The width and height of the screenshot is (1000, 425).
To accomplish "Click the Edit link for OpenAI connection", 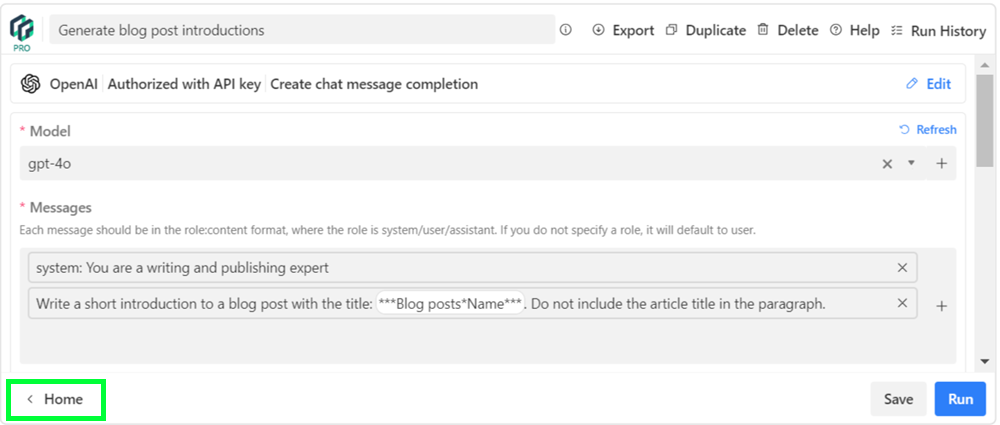I will 929,84.
